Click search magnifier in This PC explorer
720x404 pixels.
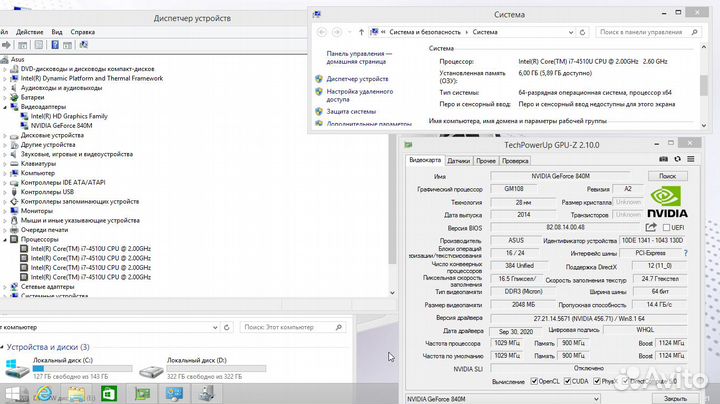[x=339, y=327]
